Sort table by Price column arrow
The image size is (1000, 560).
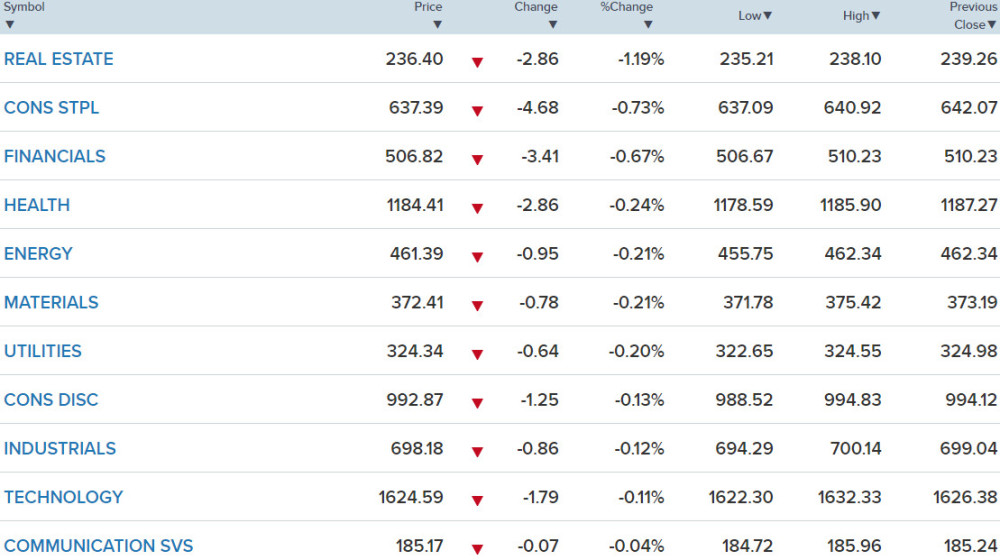[x=437, y=24]
